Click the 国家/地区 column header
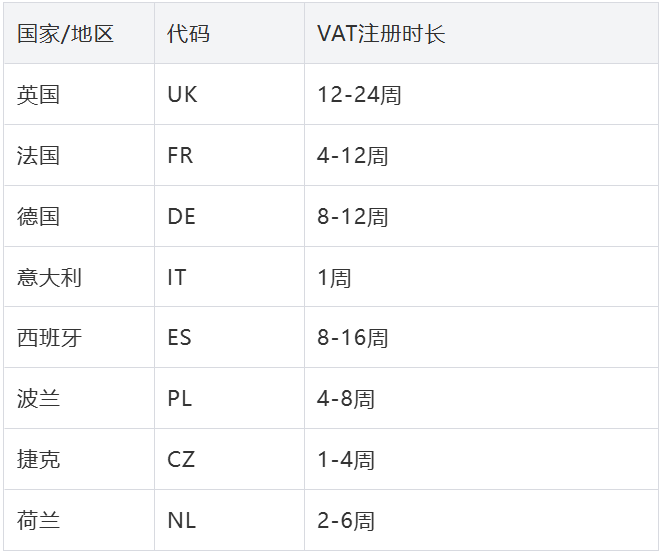This screenshot has height=553, width=661. tap(66, 34)
